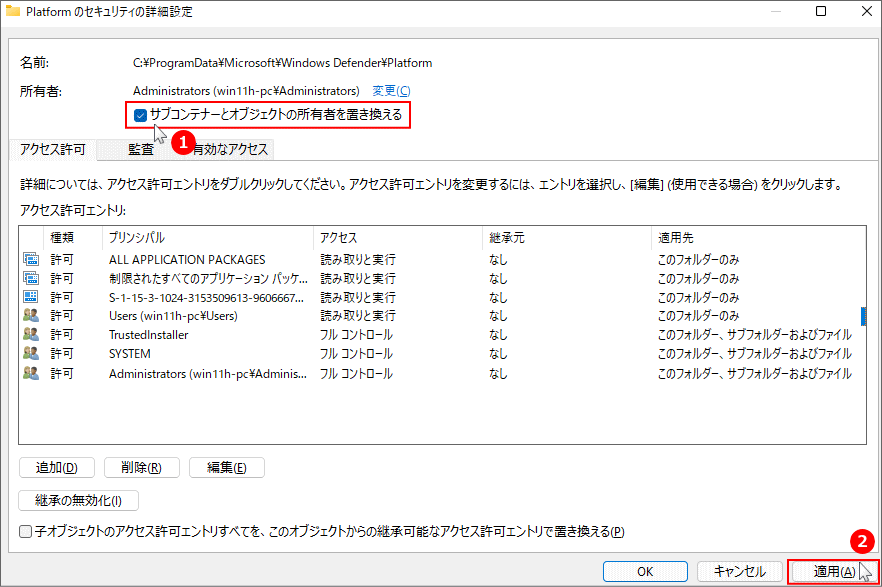Click the folder icon in the title bar
Image resolution: width=882 pixels, height=587 pixels.
coord(13,11)
